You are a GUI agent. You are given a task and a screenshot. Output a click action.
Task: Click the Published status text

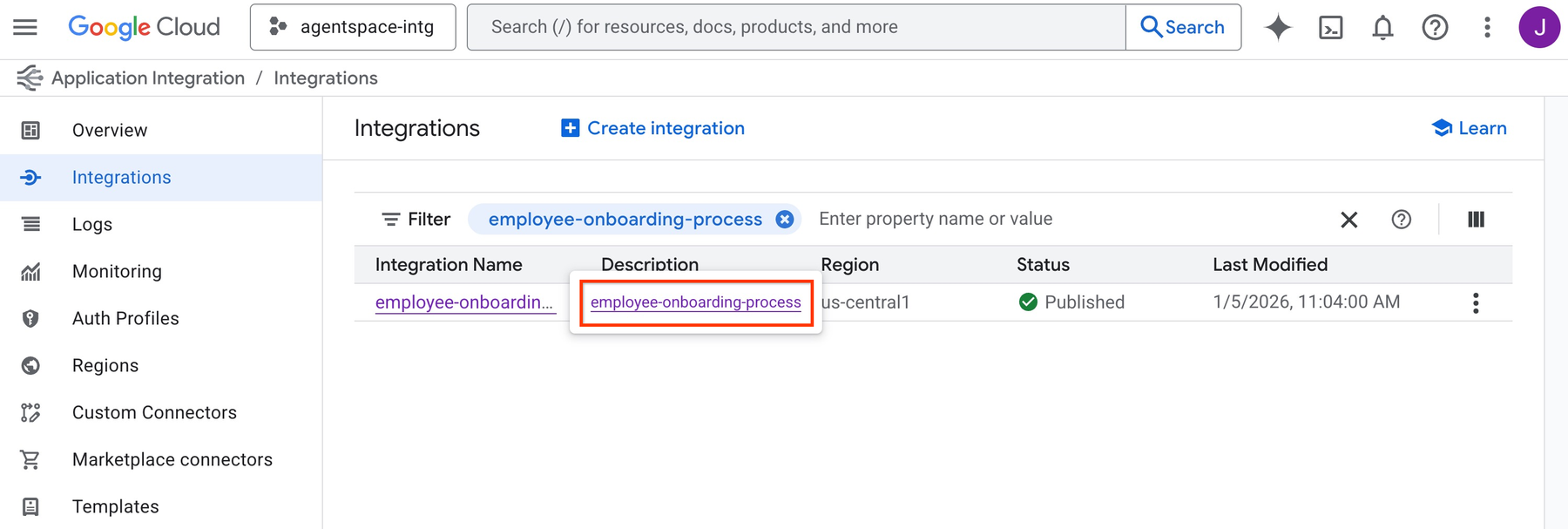click(1085, 302)
